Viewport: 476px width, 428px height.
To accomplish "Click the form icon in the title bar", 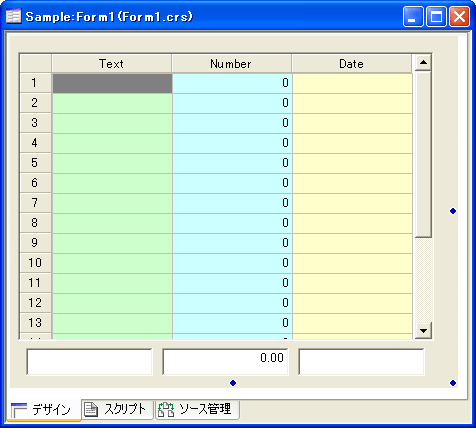I will pyautogui.click(x=13, y=16).
